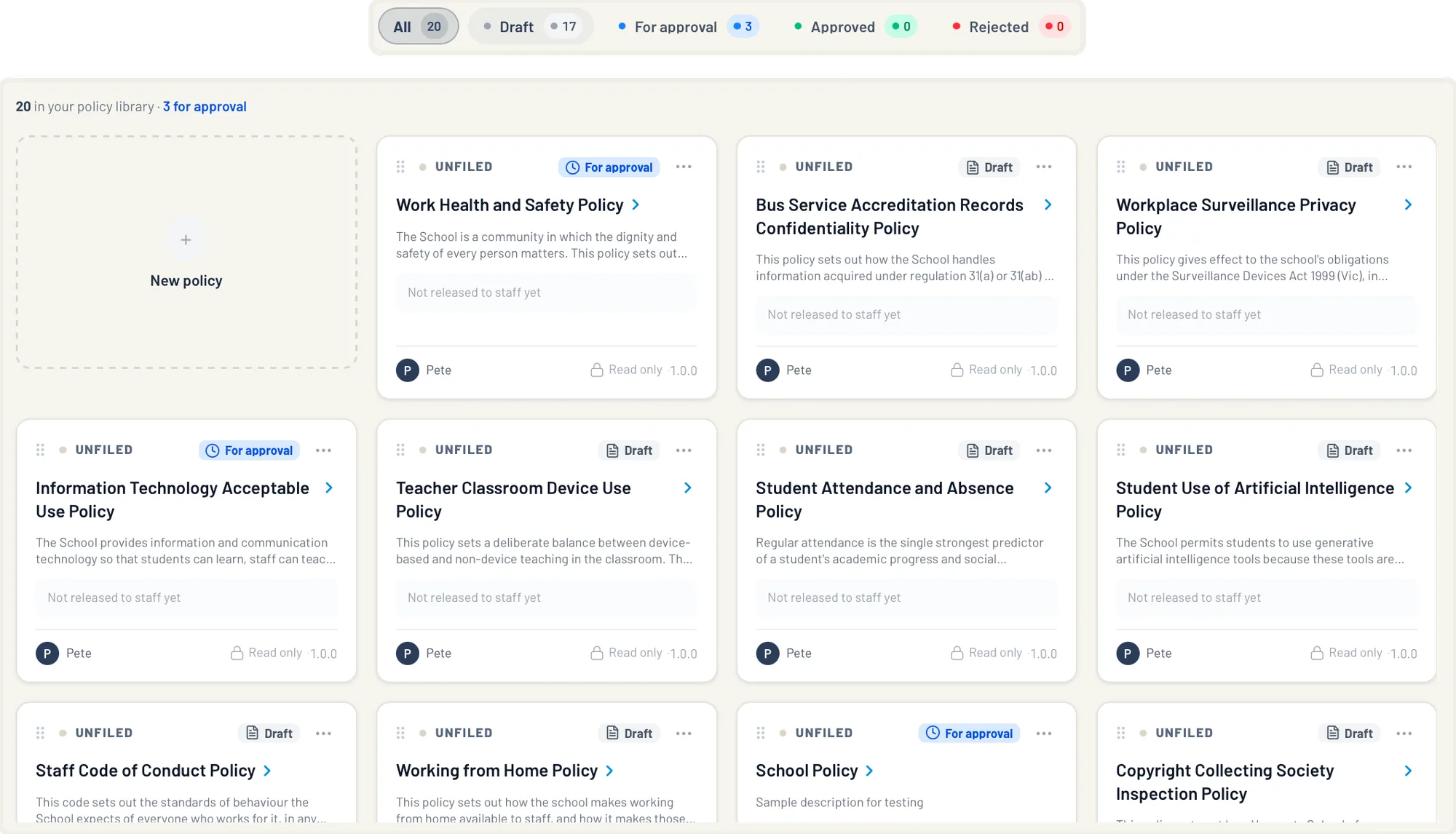Screen dimensions: 1456x834
Task: Grab the drag handle on Work Health and Safety card
Action: (400, 167)
